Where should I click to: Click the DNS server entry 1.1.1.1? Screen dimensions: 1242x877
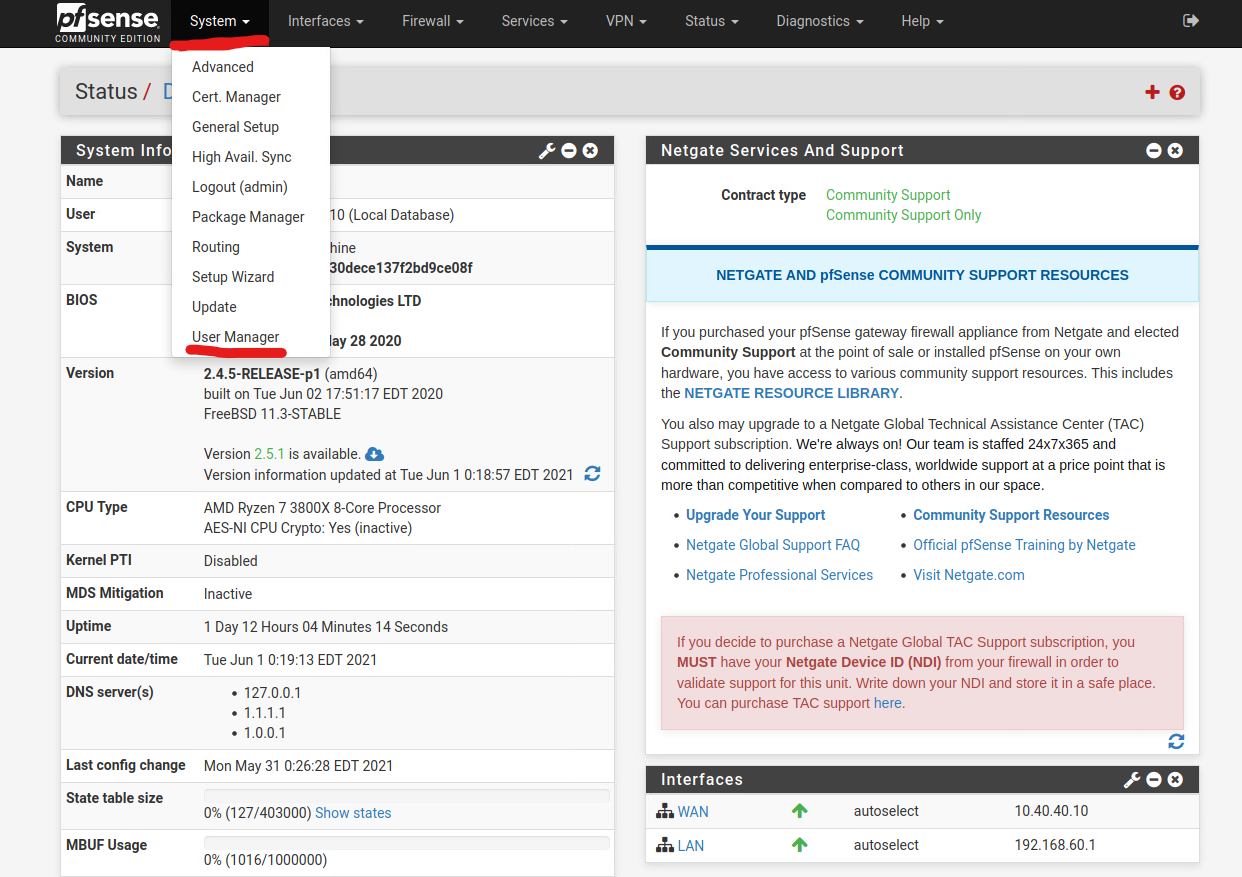coord(265,713)
